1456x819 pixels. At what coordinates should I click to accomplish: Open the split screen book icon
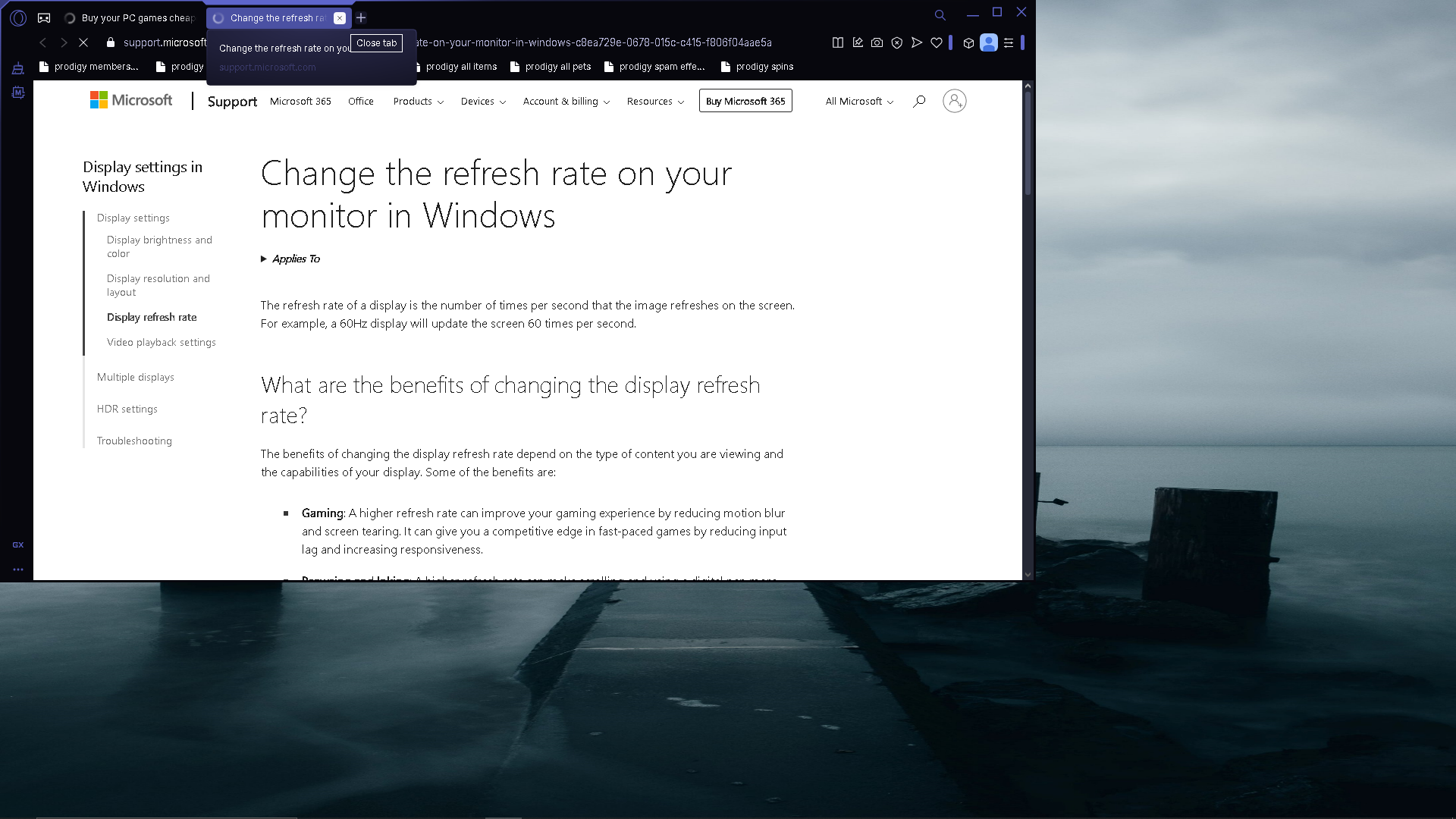pyautogui.click(x=838, y=42)
